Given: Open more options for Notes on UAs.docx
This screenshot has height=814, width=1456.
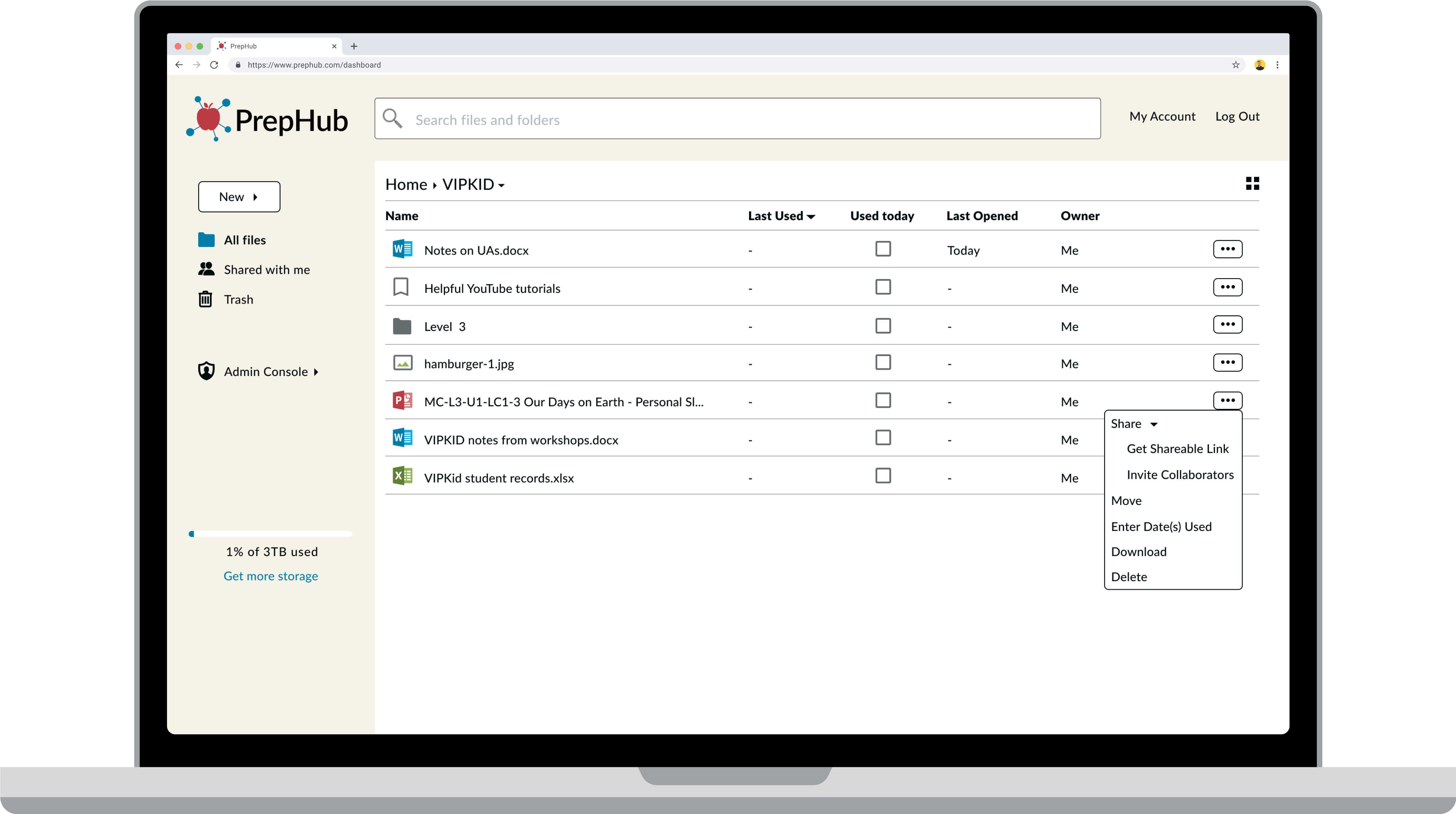Looking at the screenshot, I should 1228,249.
